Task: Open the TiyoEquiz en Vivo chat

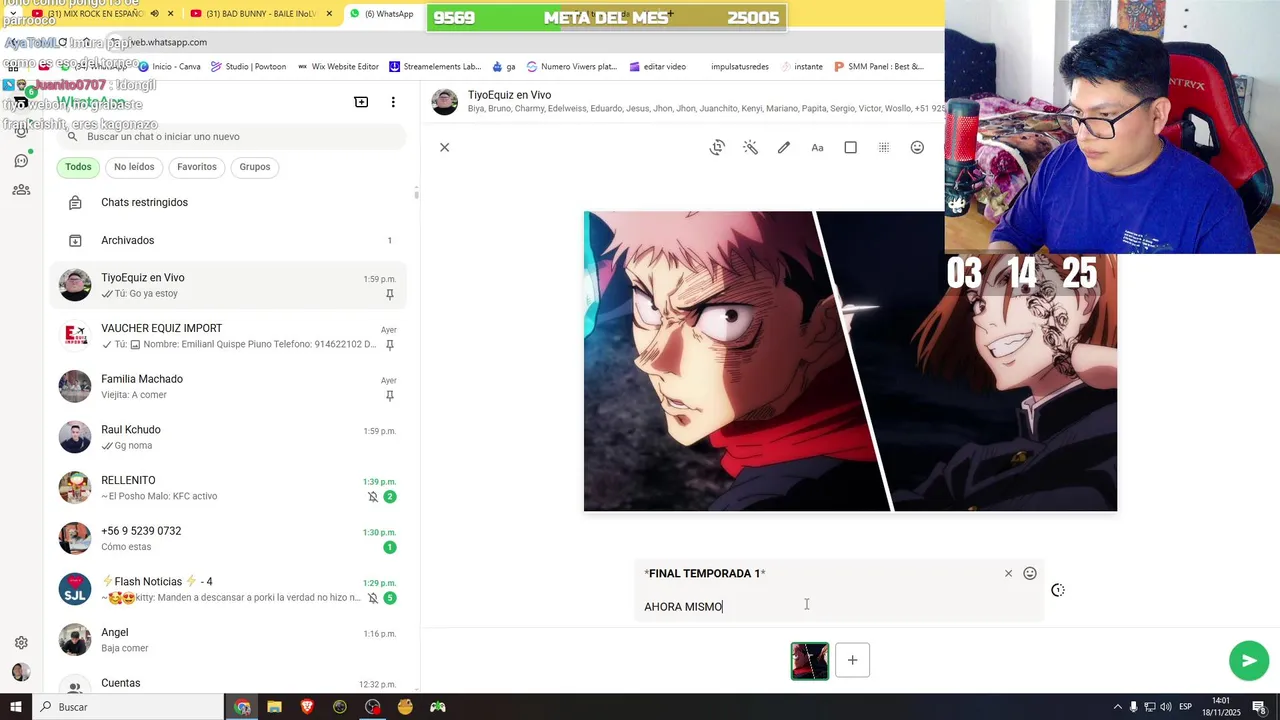Action: 228,285
